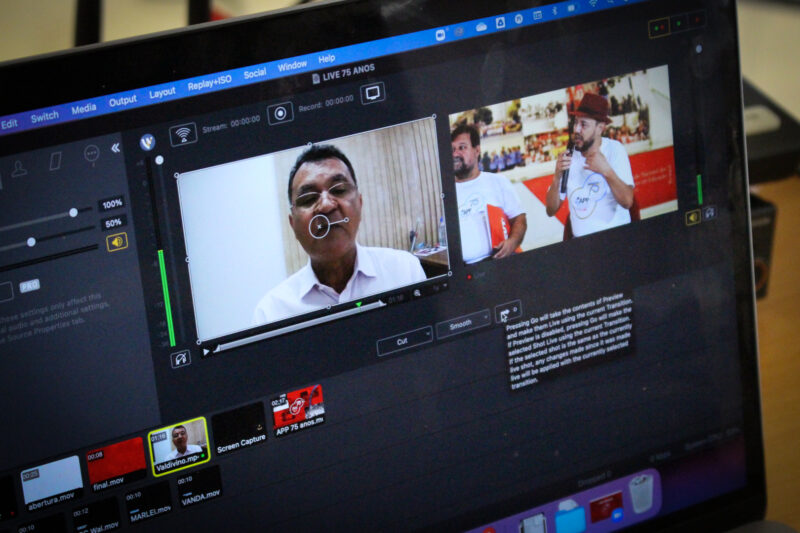Start streaming with the broadcast Wi-Fi icon

pyautogui.click(x=183, y=133)
